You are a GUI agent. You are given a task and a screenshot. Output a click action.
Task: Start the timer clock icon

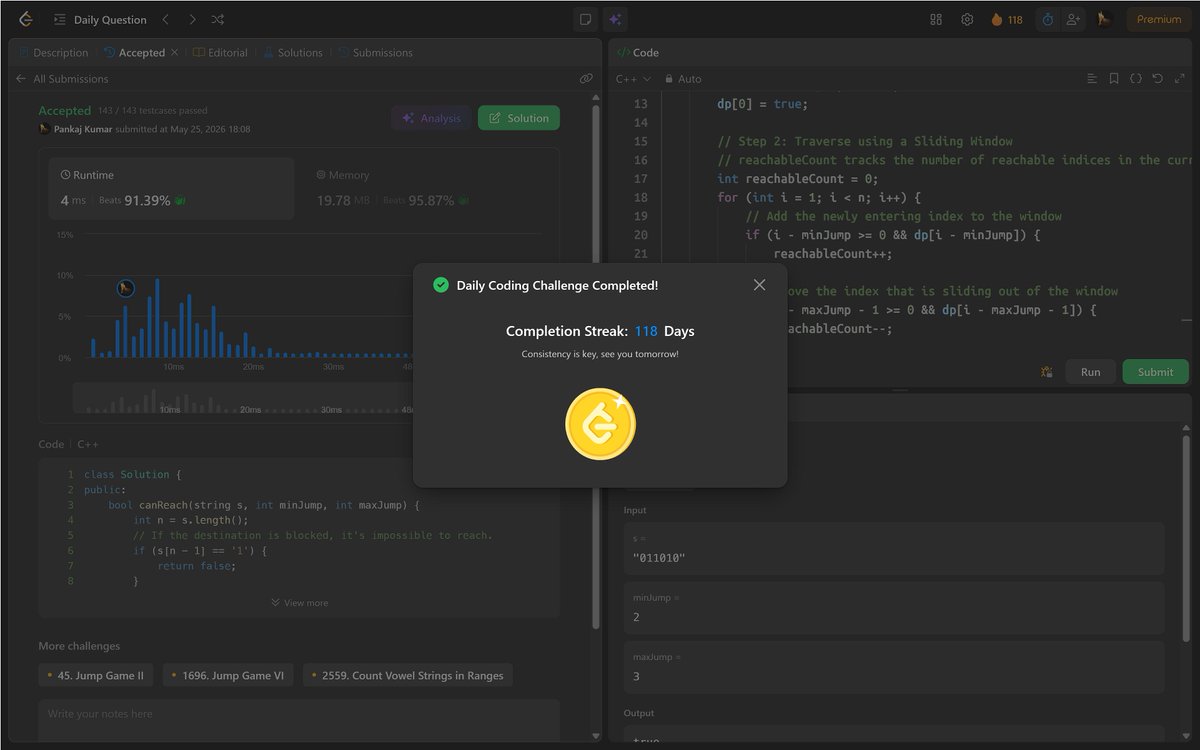point(1047,19)
